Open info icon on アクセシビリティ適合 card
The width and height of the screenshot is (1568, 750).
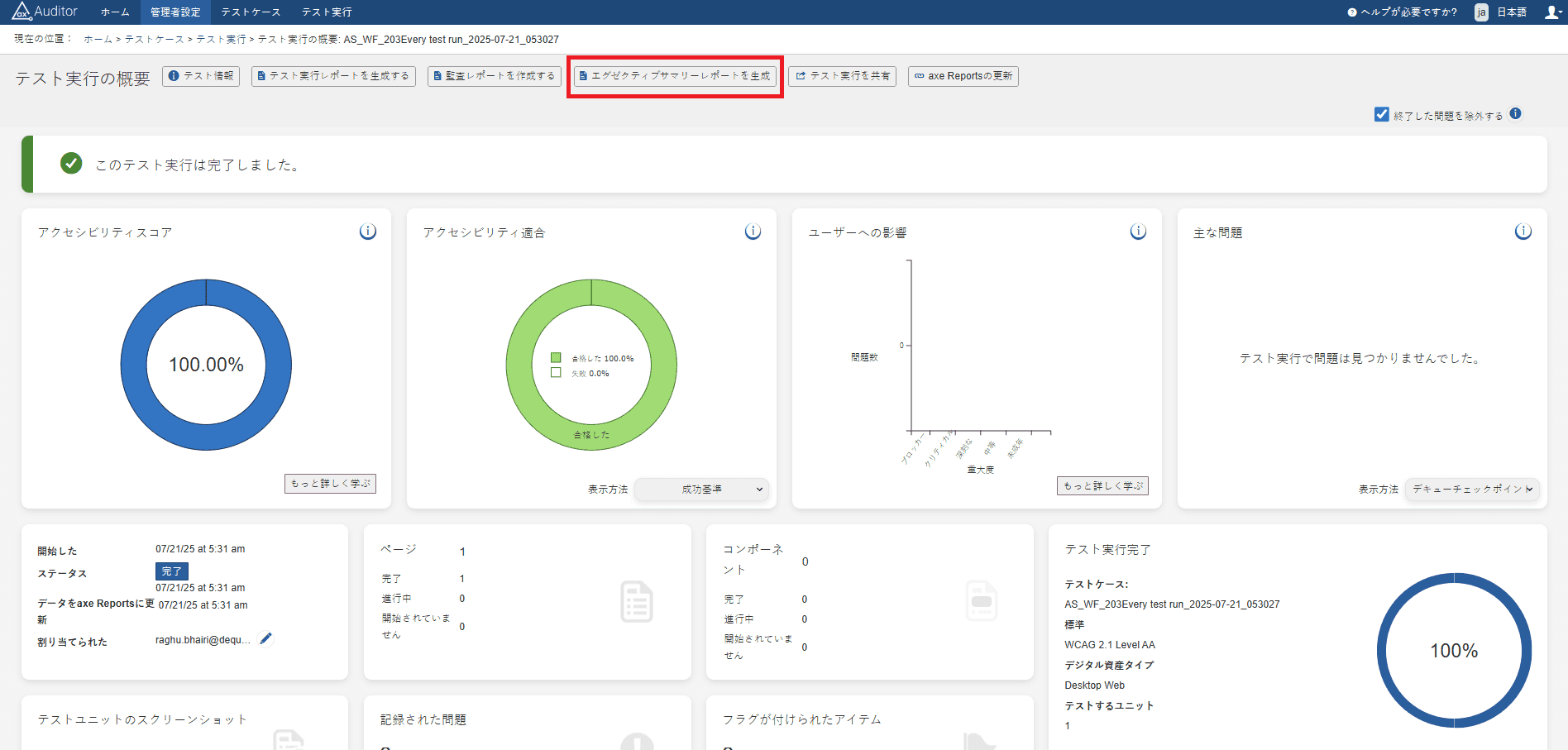[753, 232]
